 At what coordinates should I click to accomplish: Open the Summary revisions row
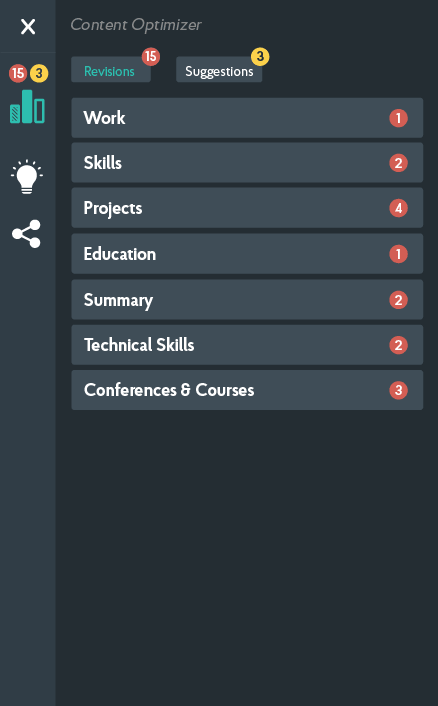click(247, 300)
